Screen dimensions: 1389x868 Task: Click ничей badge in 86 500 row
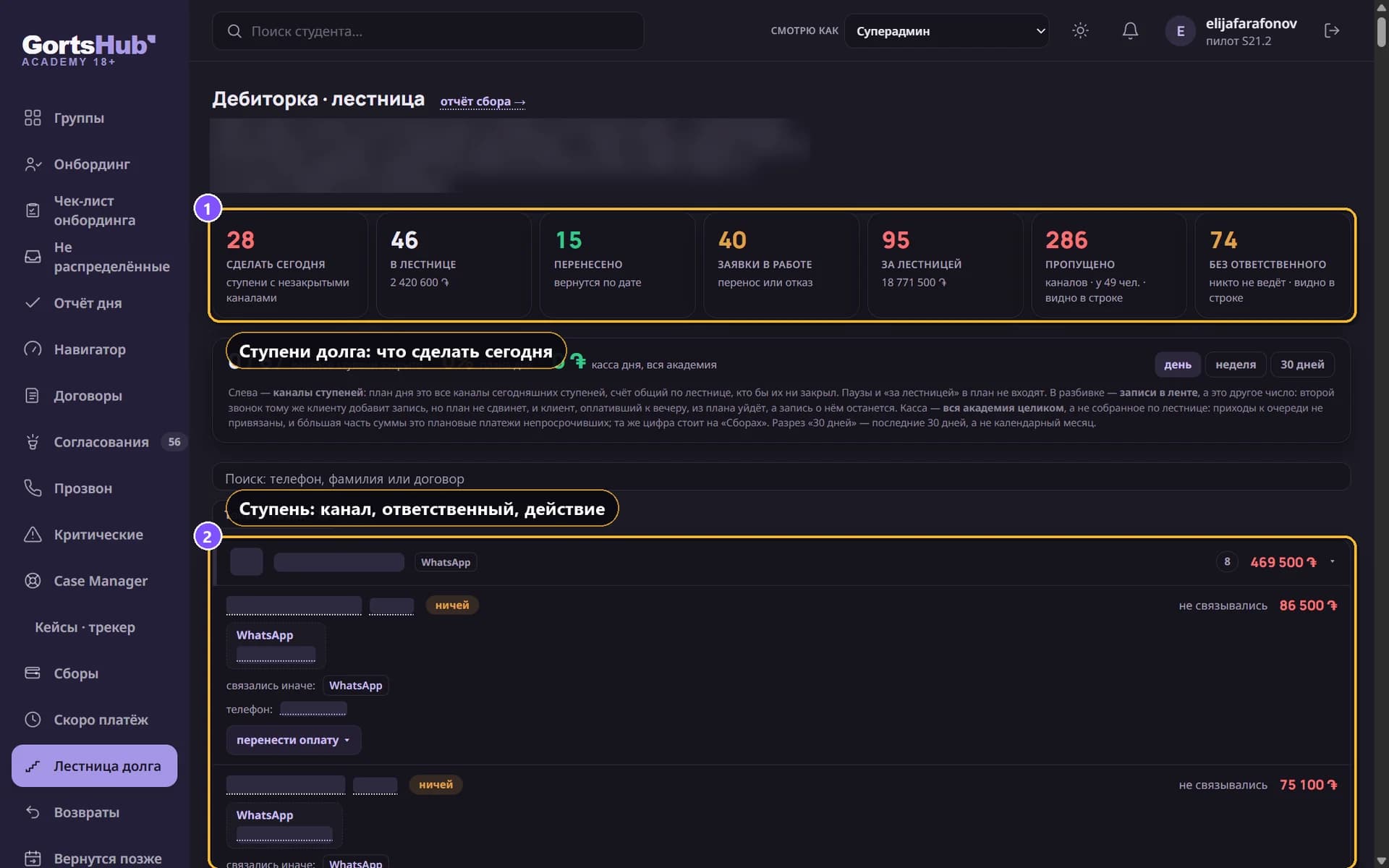coord(452,605)
